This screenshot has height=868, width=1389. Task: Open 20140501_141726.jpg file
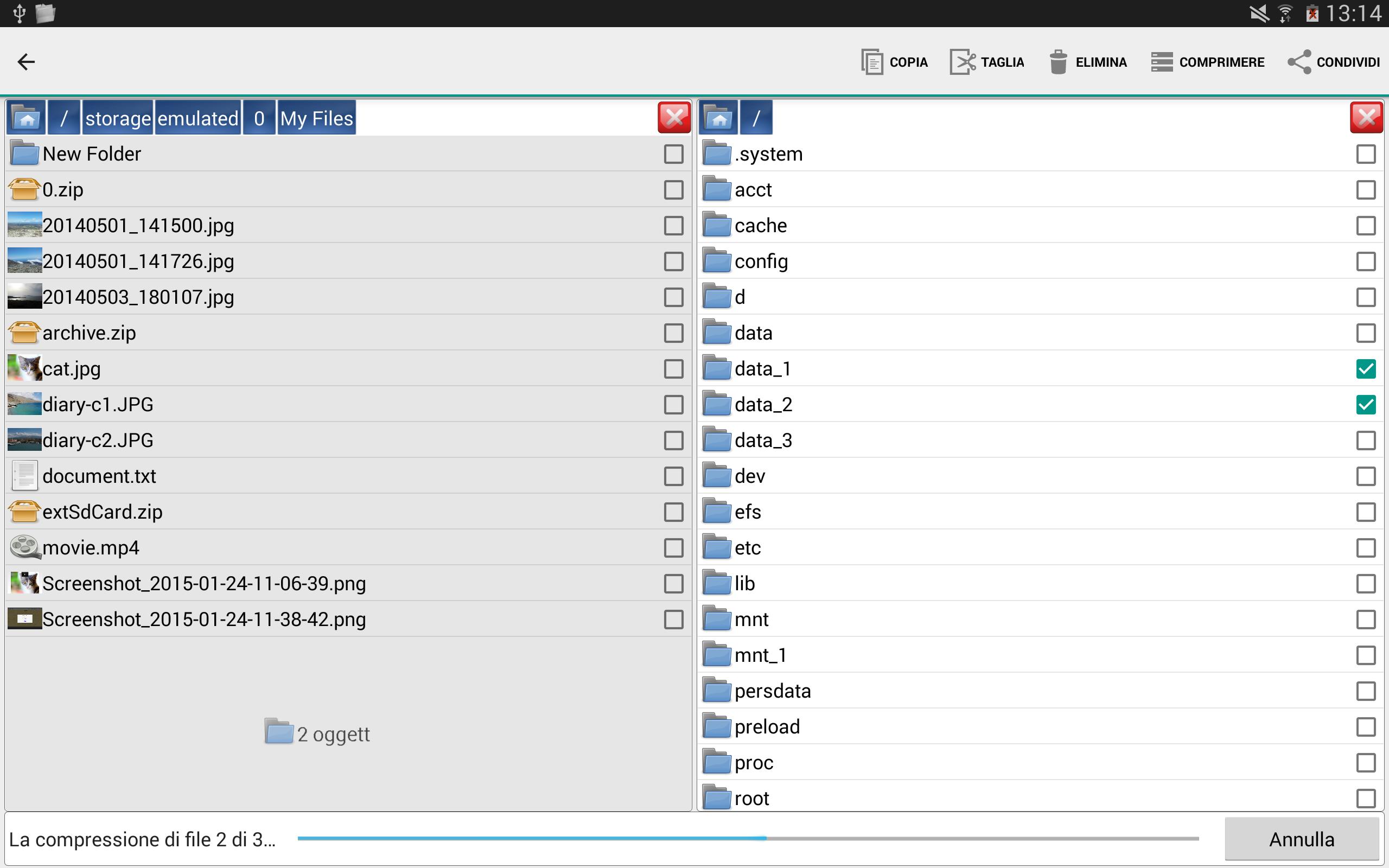point(348,260)
